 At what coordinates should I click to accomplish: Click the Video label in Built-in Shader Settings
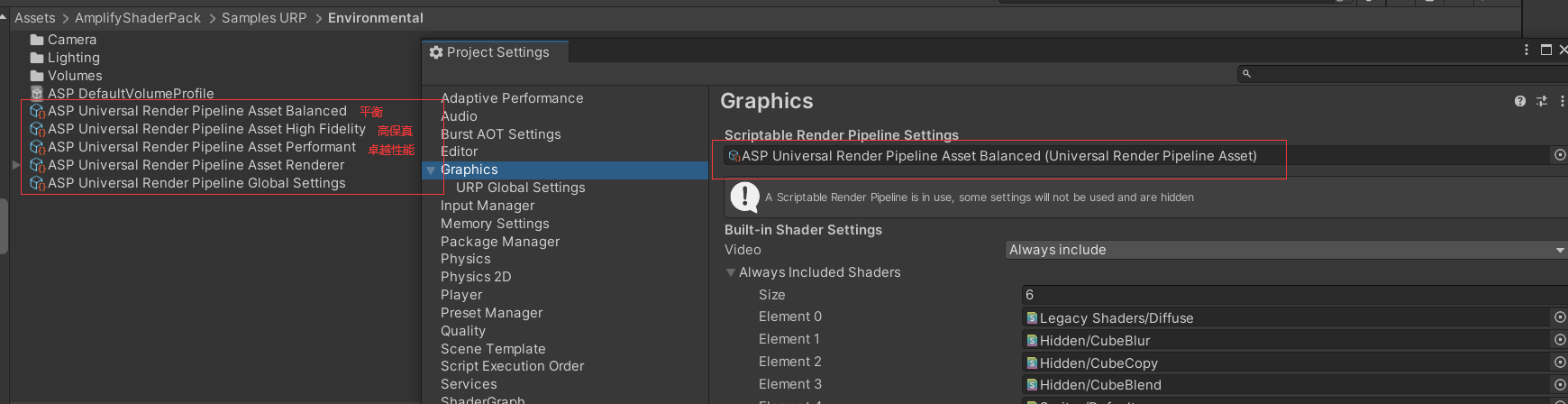pos(743,250)
